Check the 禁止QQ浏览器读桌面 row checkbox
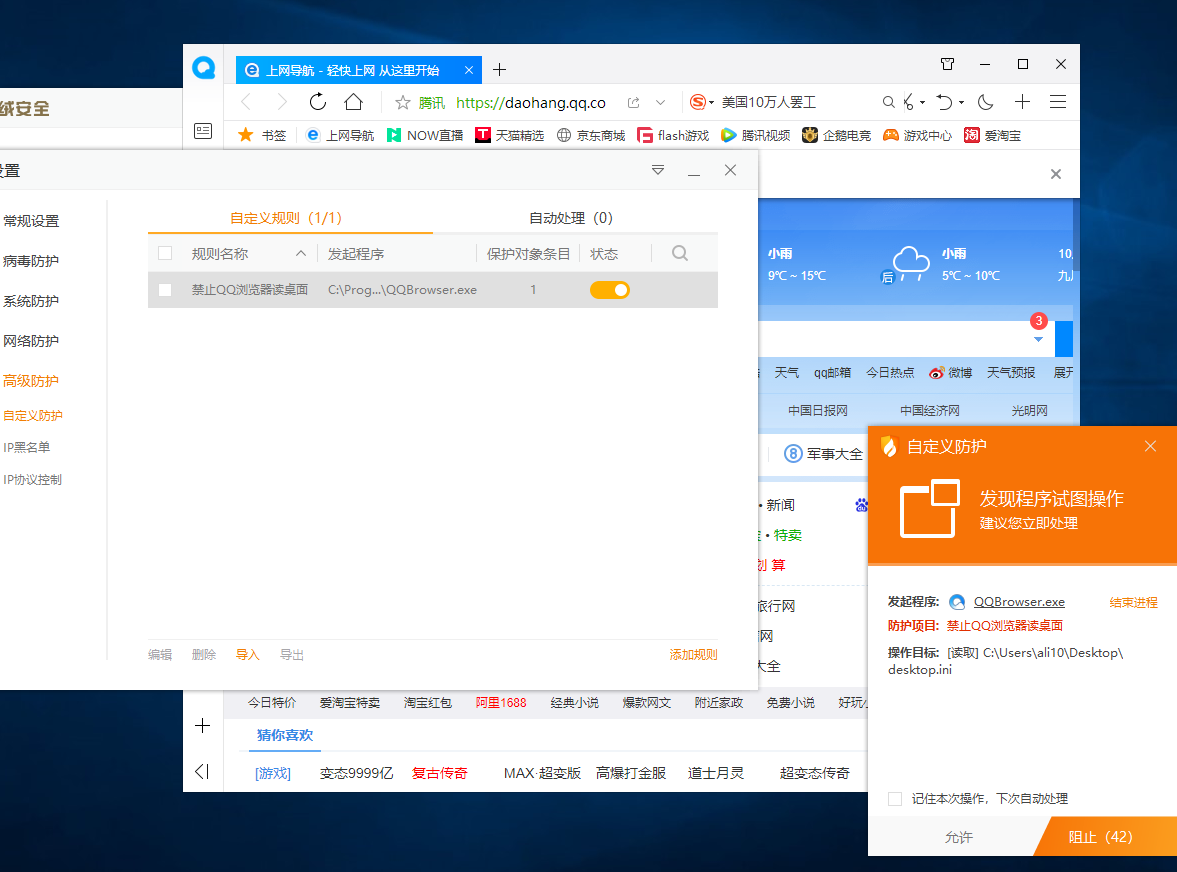The image size is (1177, 872). coord(165,290)
